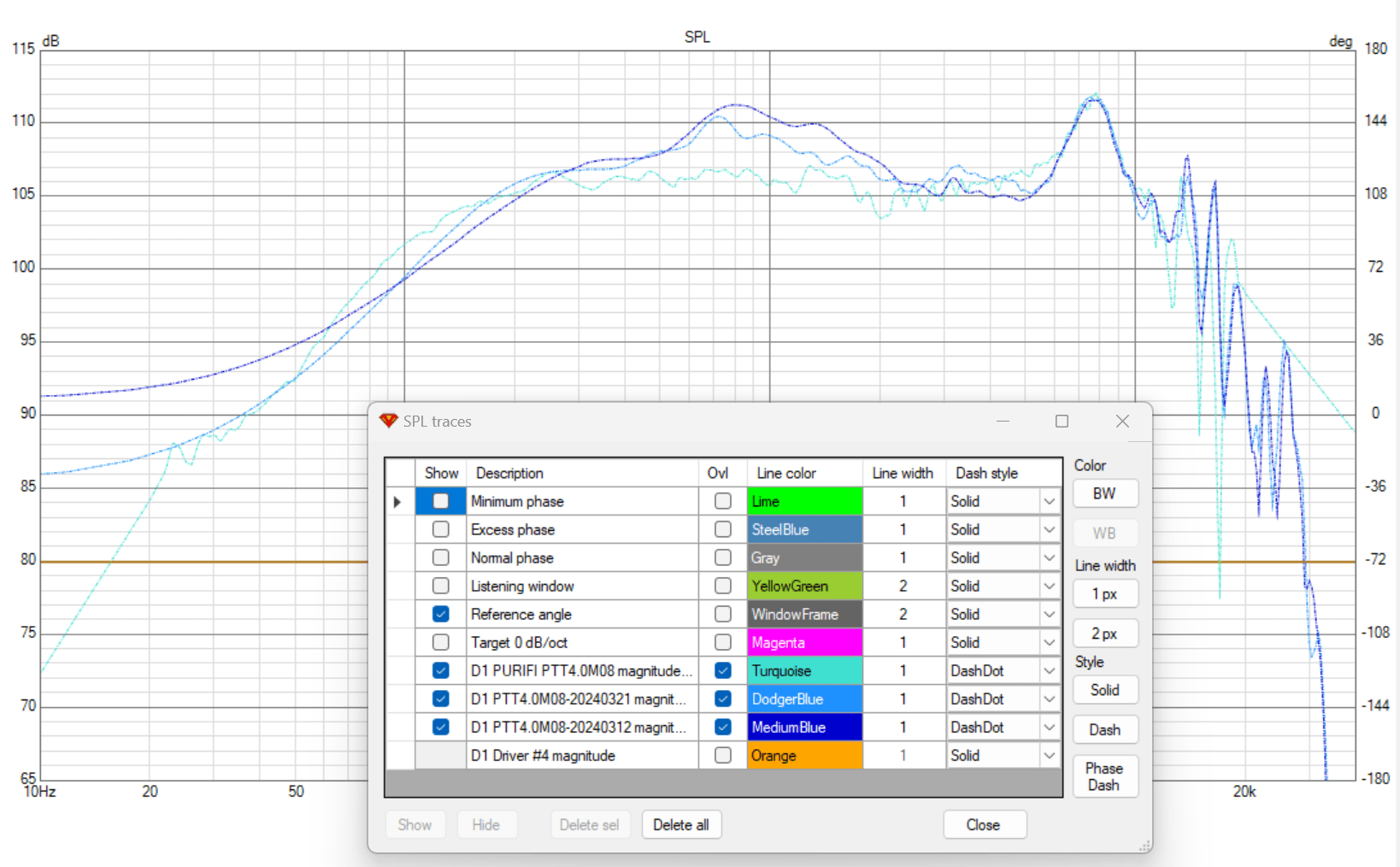
Task: Enable Ovl checkbox for Listening window
Action: (x=723, y=586)
